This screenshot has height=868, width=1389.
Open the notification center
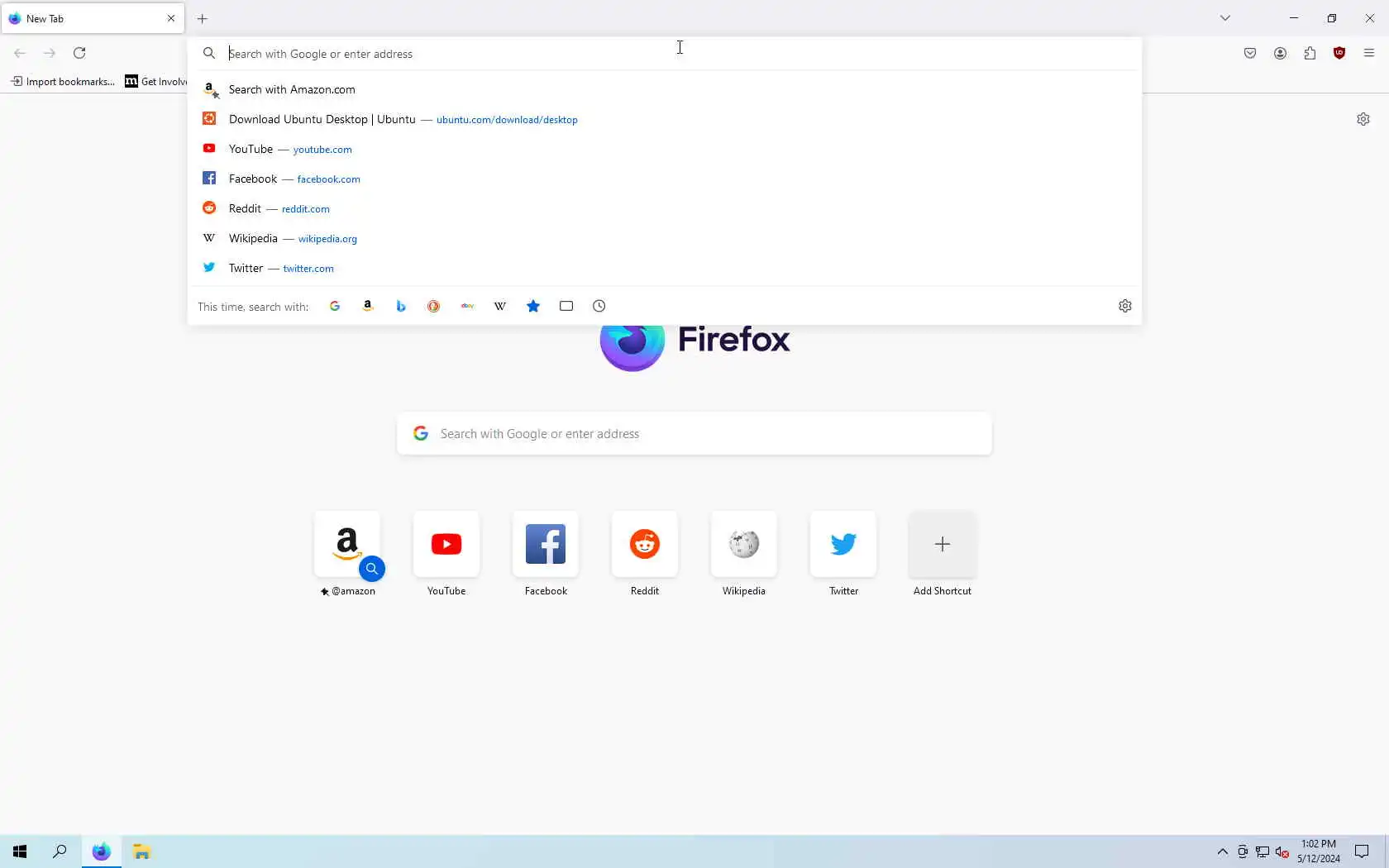click(x=1362, y=851)
